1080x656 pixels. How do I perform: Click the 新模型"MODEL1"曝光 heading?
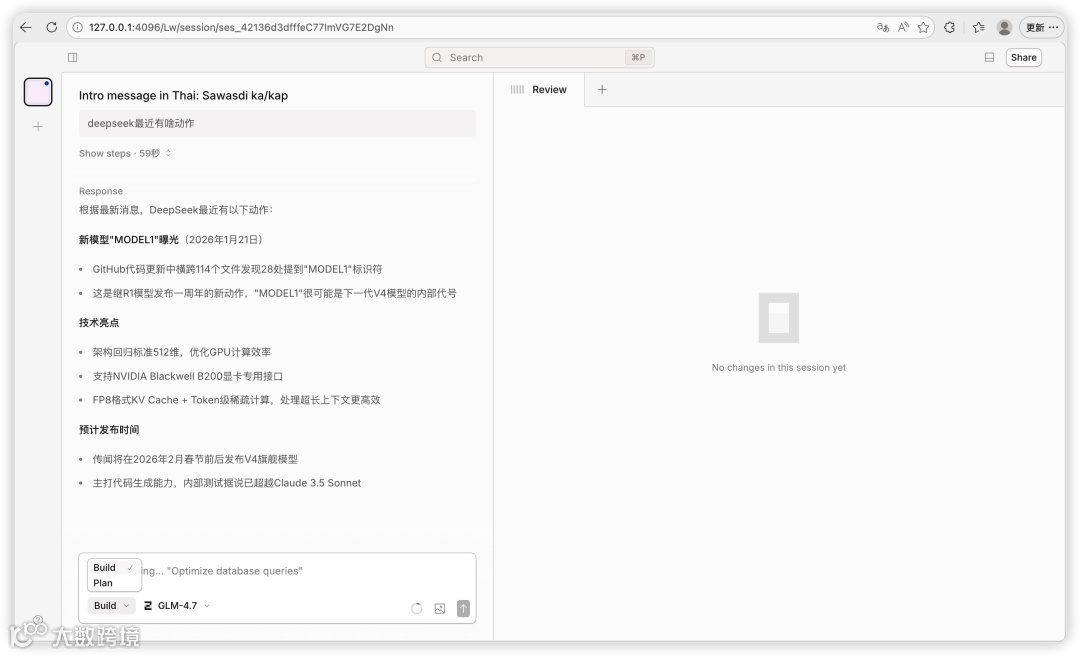(129, 240)
